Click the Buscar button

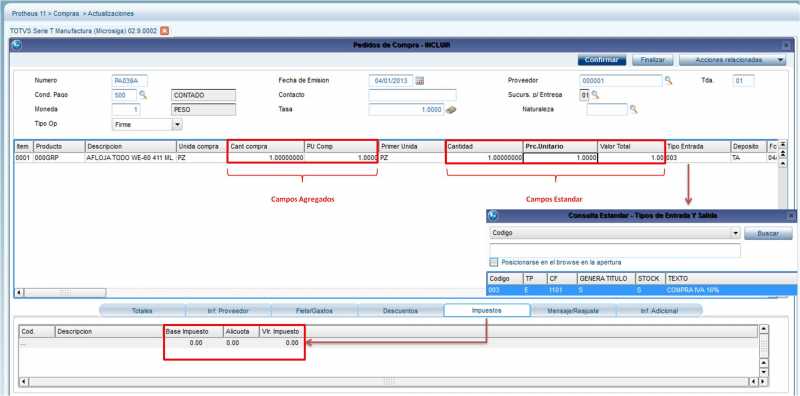768,234
